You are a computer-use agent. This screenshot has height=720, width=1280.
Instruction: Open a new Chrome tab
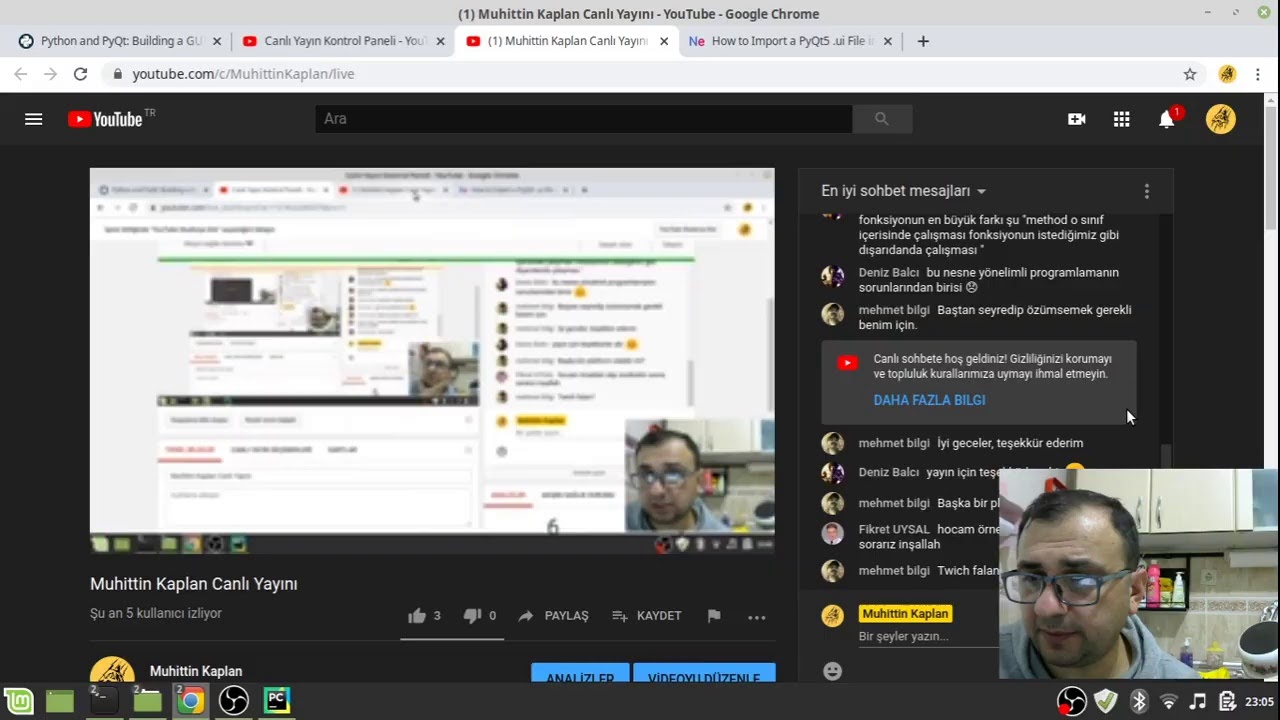[x=923, y=41]
